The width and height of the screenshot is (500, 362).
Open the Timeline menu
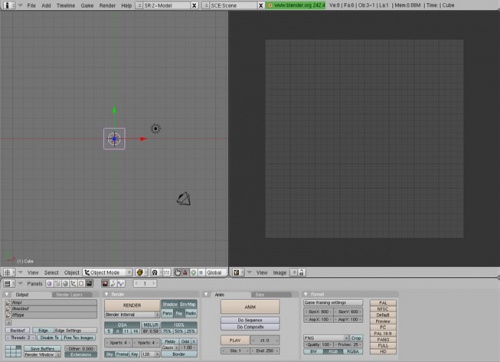point(66,5)
